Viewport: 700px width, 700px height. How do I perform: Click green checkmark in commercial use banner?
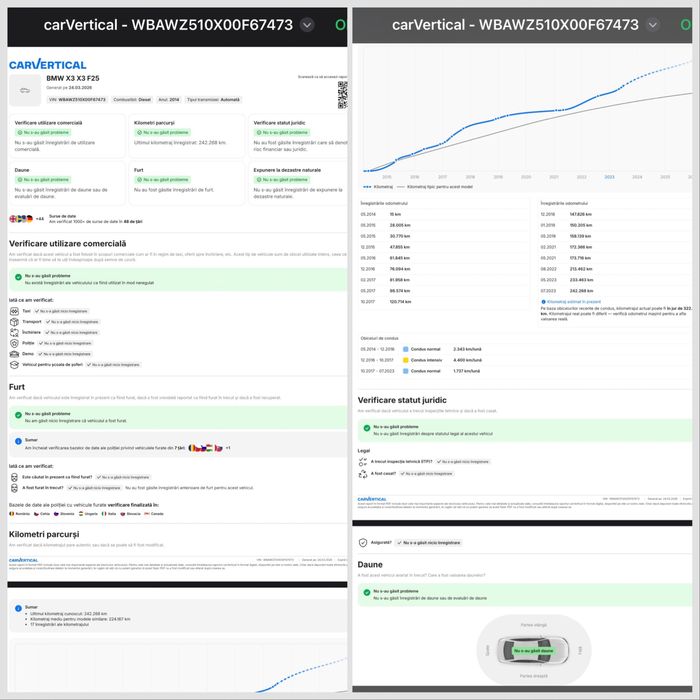pyautogui.click(x=18, y=277)
